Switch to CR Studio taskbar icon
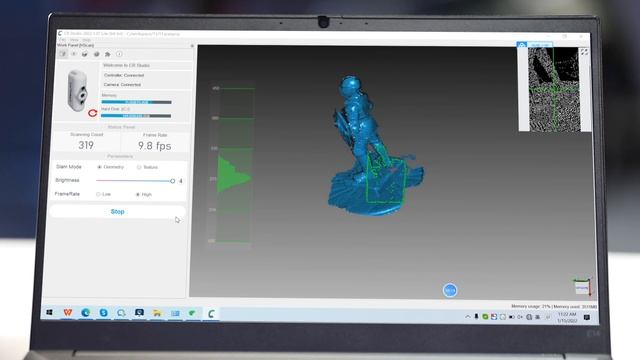The image size is (640, 360). [x=211, y=313]
